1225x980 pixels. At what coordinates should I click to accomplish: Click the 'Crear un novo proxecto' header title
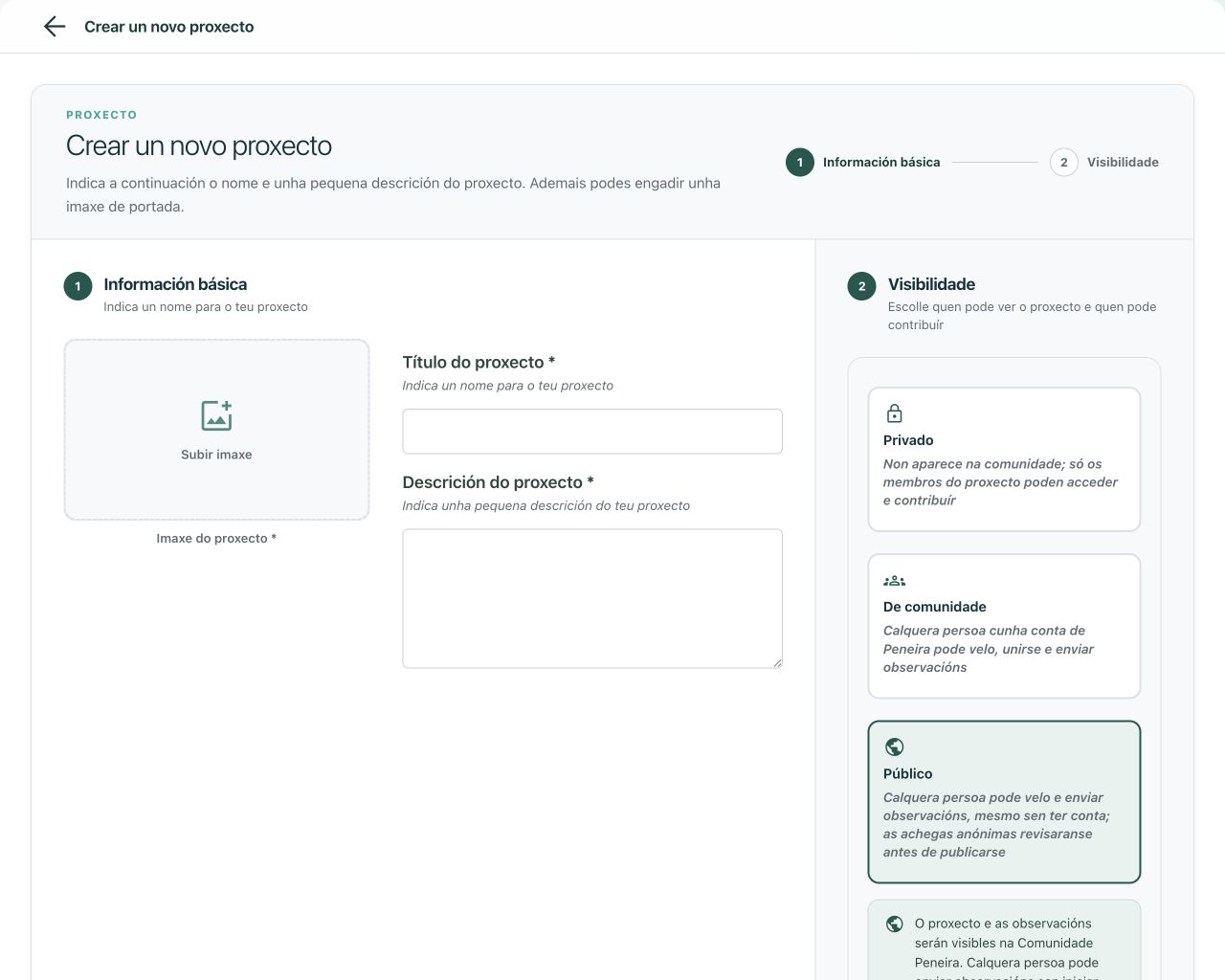click(169, 27)
